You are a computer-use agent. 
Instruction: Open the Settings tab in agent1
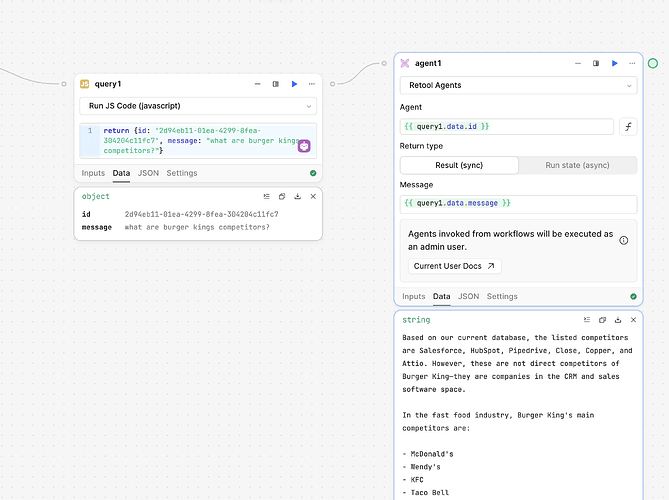[502, 296]
